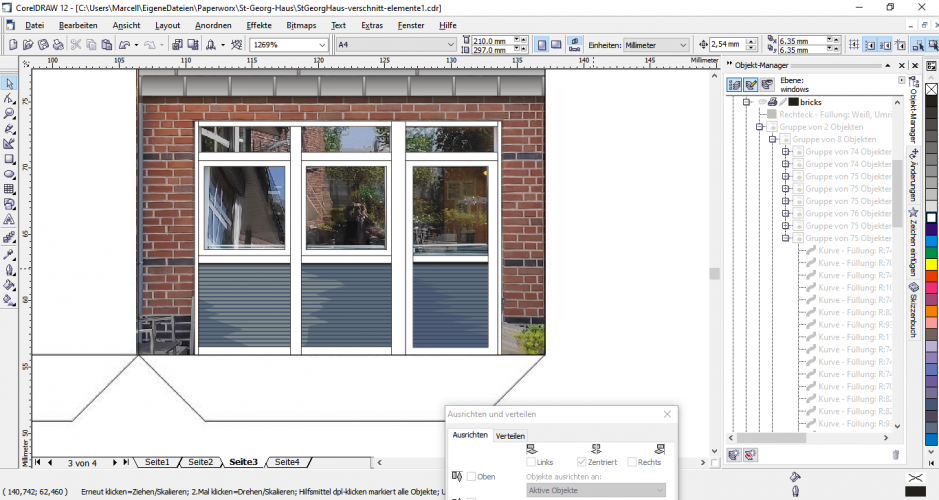939x500 pixels.
Task: Open the Einheiten Millimeter dropdown
Action: click(683, 45)
